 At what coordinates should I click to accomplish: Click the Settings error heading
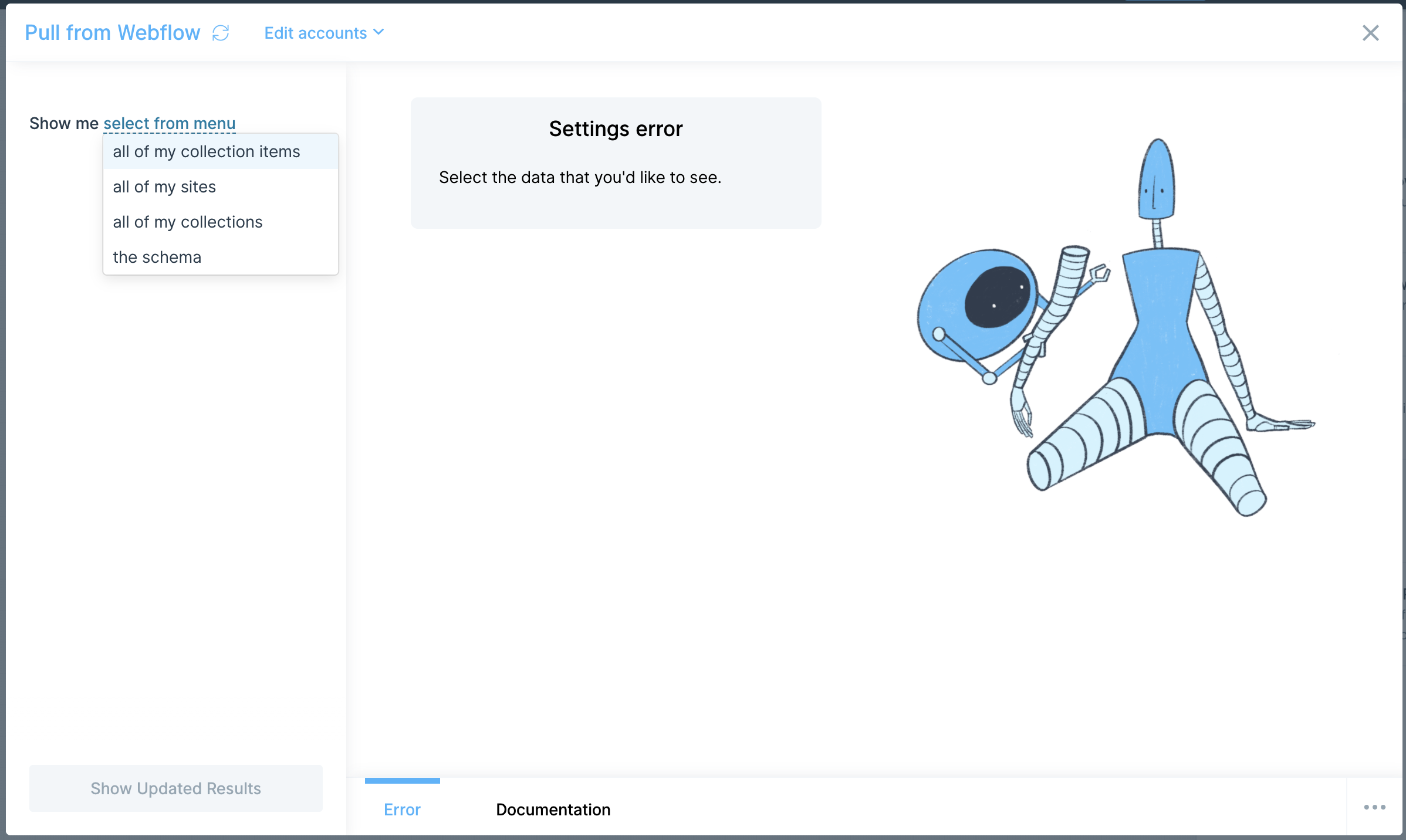click(616, 128)
